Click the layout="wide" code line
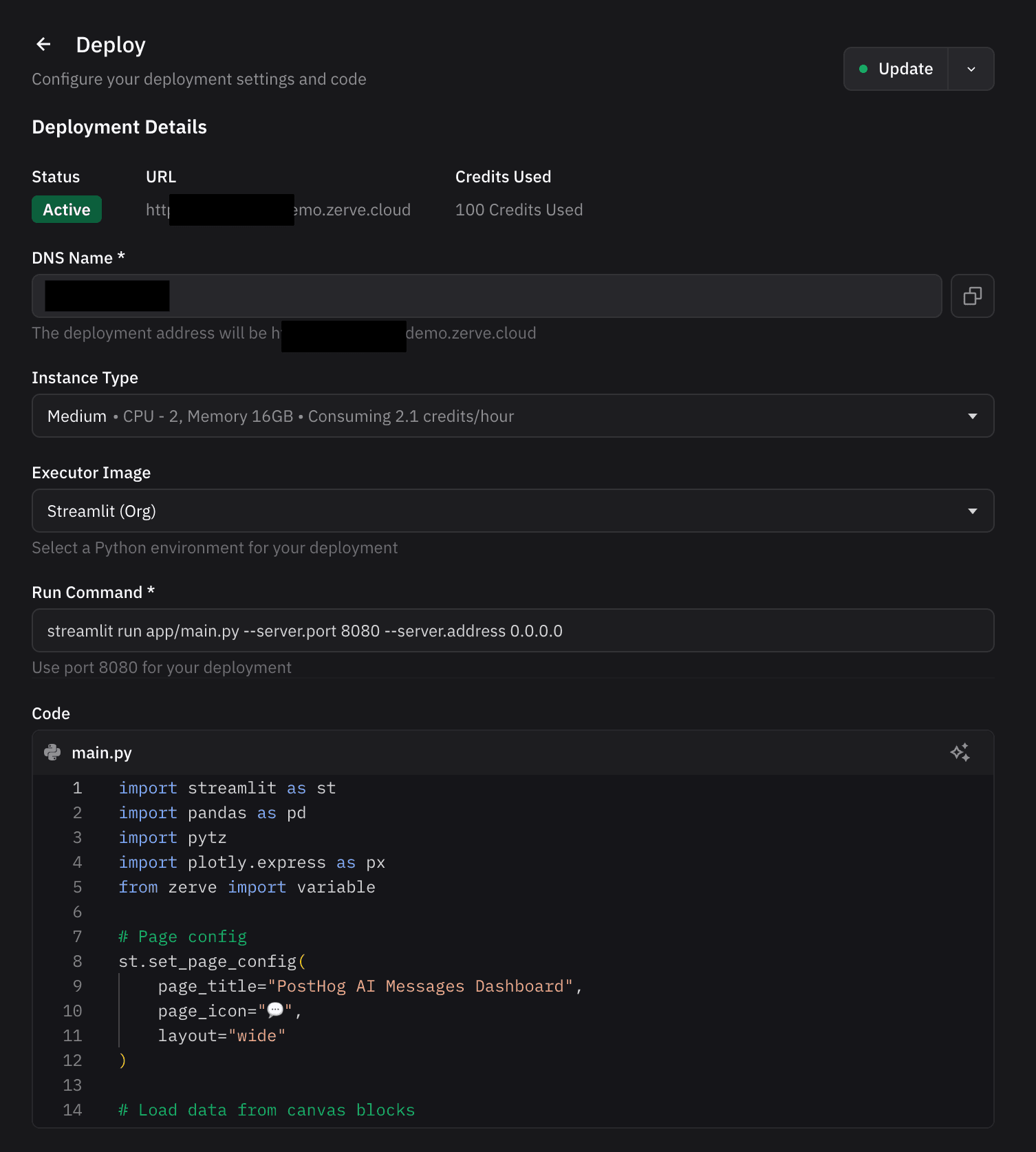The image size is (1036, 1152). click(x=222, y=1036)
